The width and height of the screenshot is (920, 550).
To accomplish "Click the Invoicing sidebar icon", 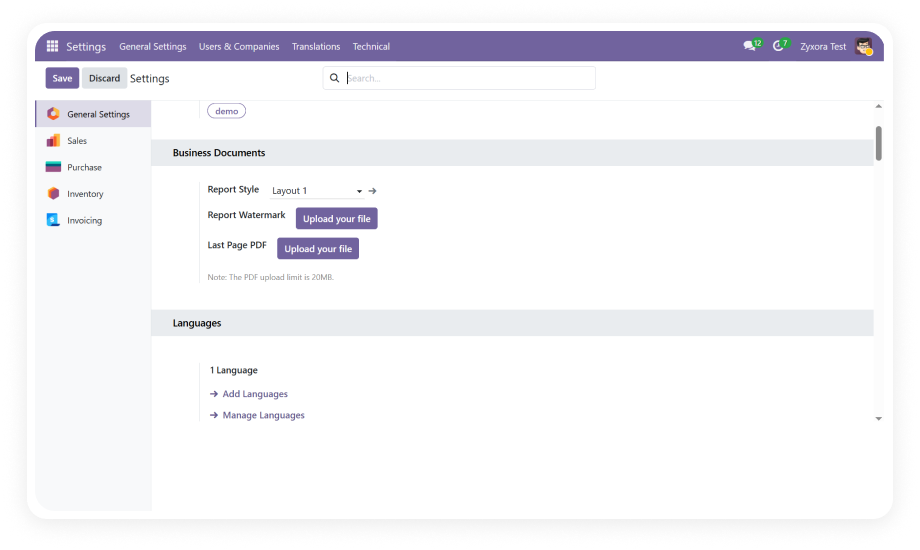I will tap(53, 220).
